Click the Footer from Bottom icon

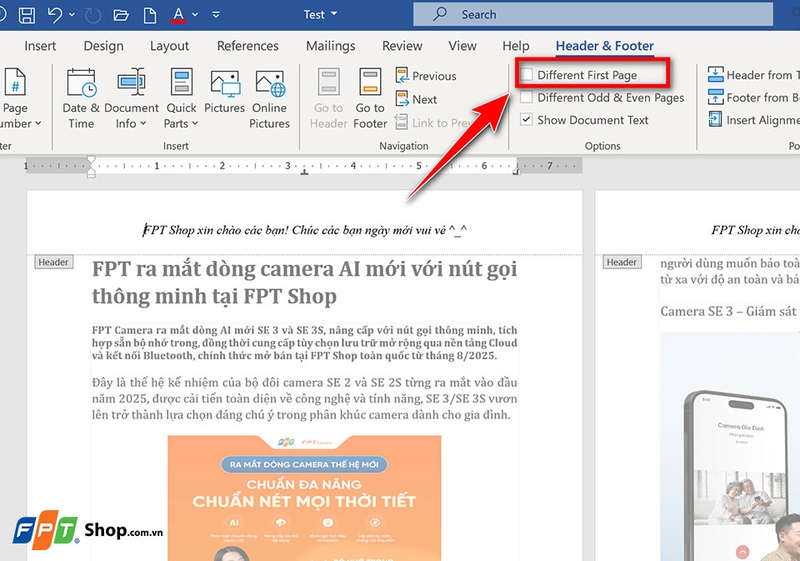pos(715,97)
